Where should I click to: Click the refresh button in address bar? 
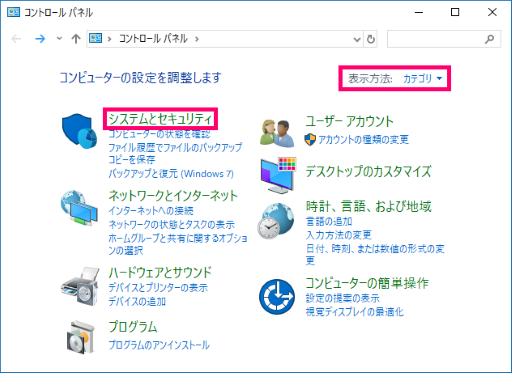pyautogui.click(x=371, y=39)
